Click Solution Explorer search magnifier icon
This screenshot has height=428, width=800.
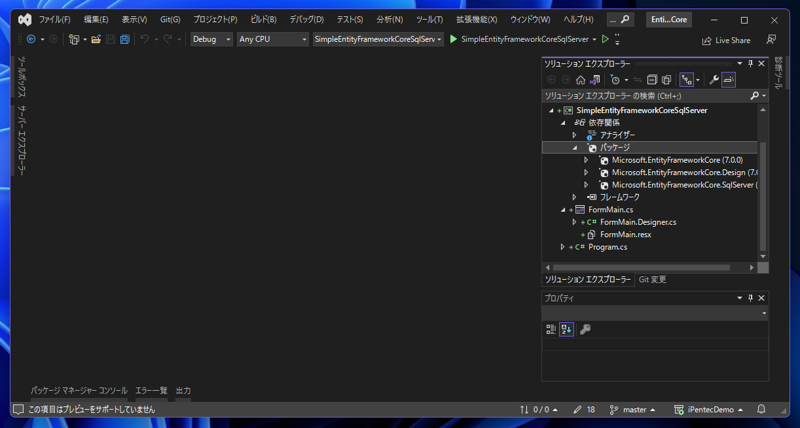755,96
